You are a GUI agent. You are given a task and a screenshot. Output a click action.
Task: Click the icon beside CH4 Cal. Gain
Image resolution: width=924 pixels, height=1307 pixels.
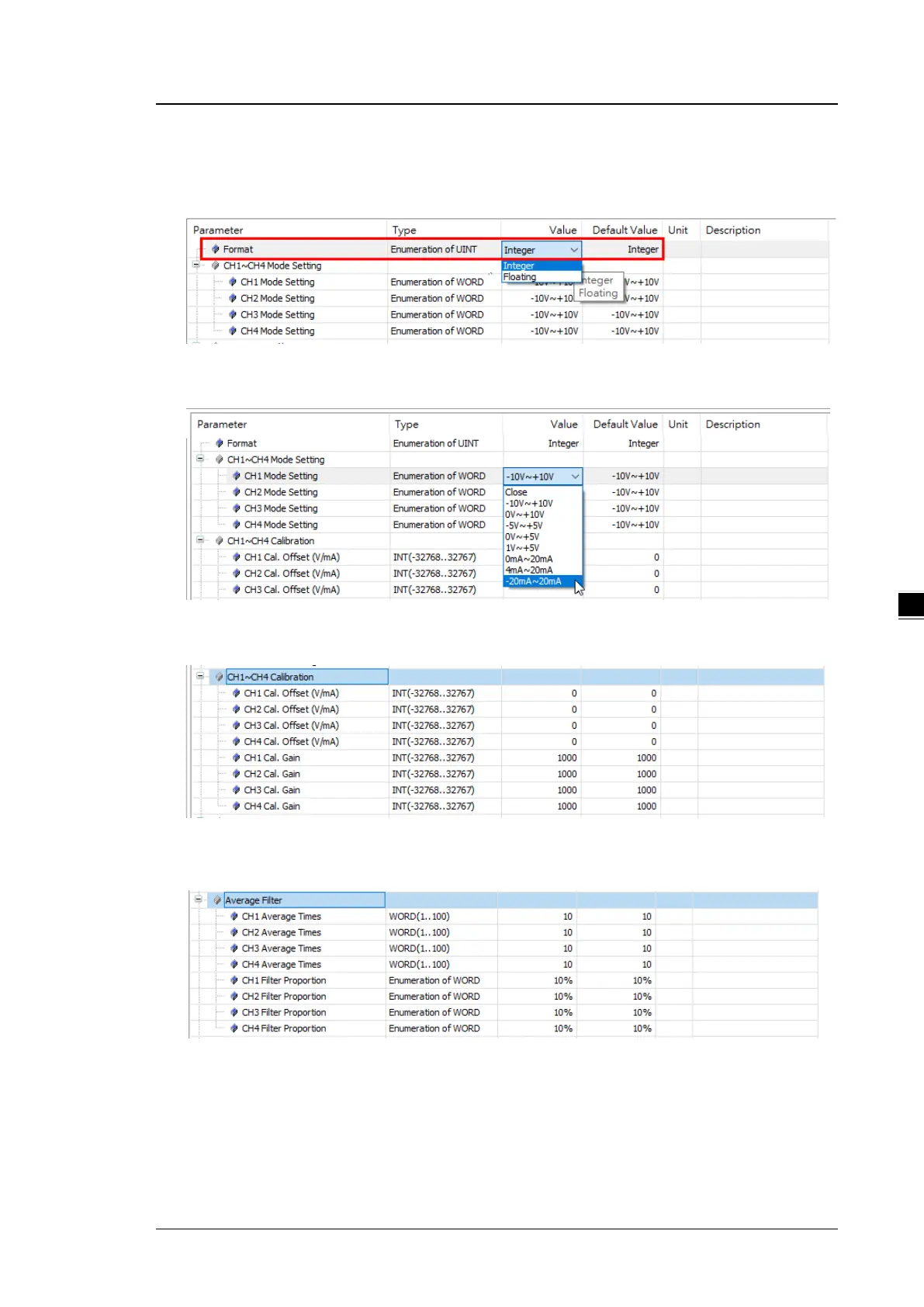point(237,806)
